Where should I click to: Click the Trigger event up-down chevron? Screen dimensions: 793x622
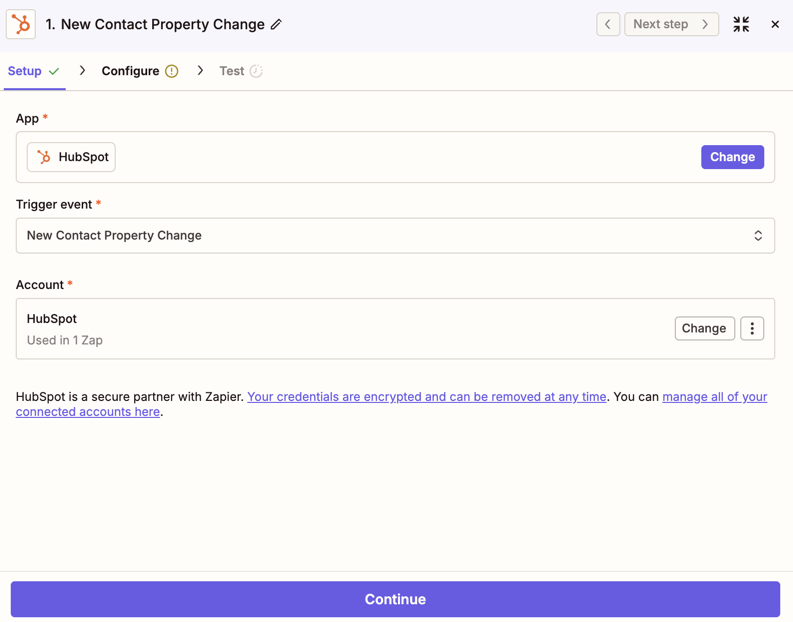pos(758,236)
